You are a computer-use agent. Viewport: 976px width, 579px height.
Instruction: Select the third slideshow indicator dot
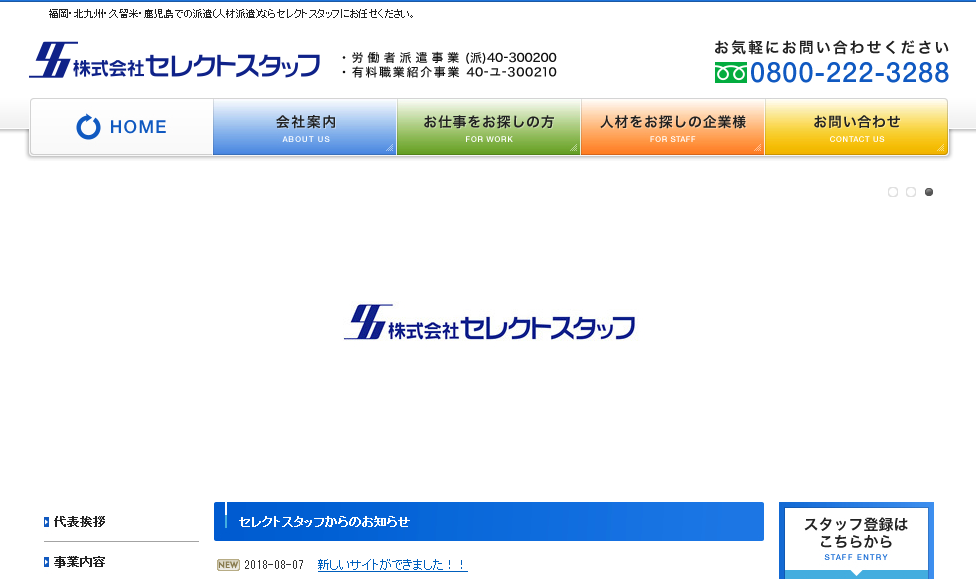coord(929,192)
